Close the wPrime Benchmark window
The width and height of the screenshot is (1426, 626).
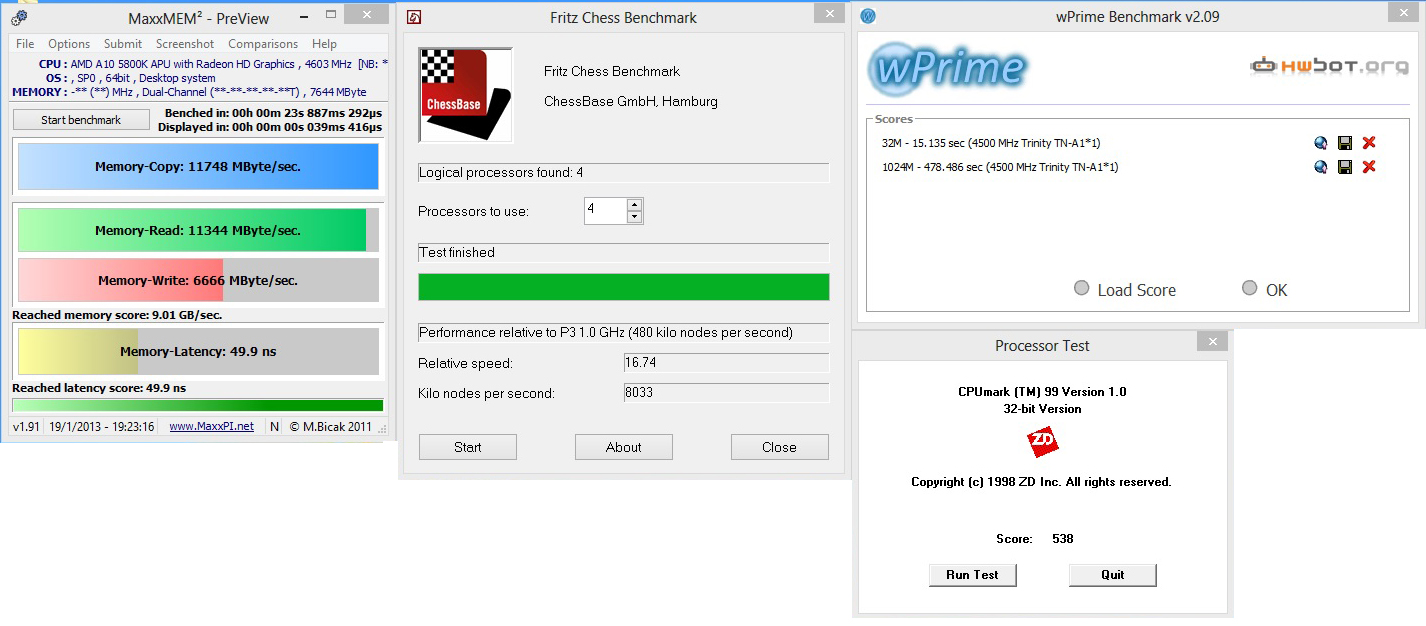click(x=1405, y=13)
